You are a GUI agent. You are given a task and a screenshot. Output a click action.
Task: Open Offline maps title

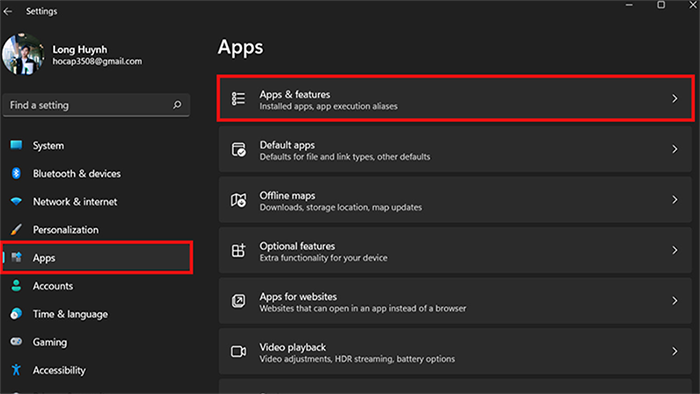pyautogui.click(x=287, y=195)
